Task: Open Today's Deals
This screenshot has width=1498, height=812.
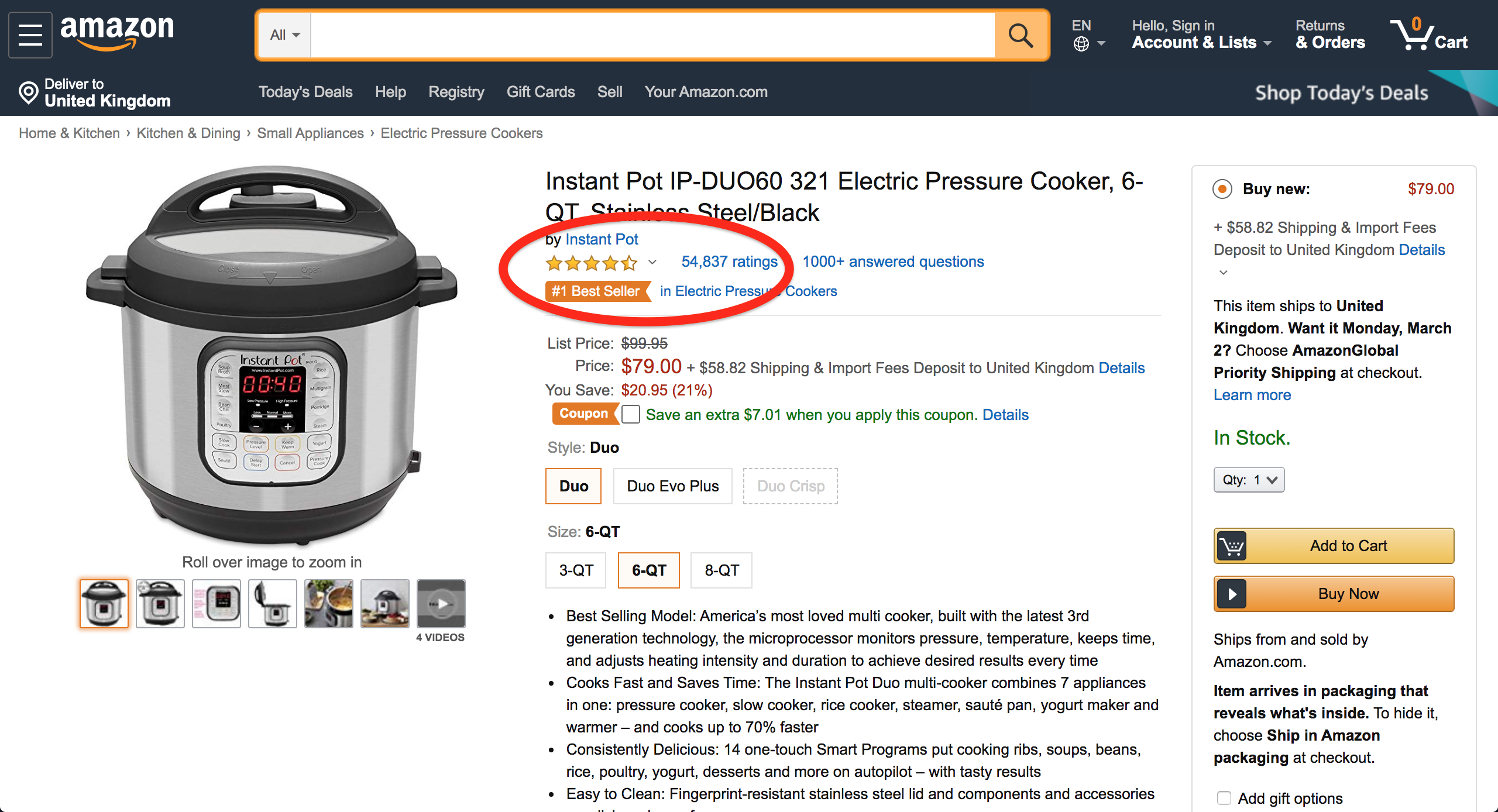Action: pyautogui.click(x=305, y=92)
